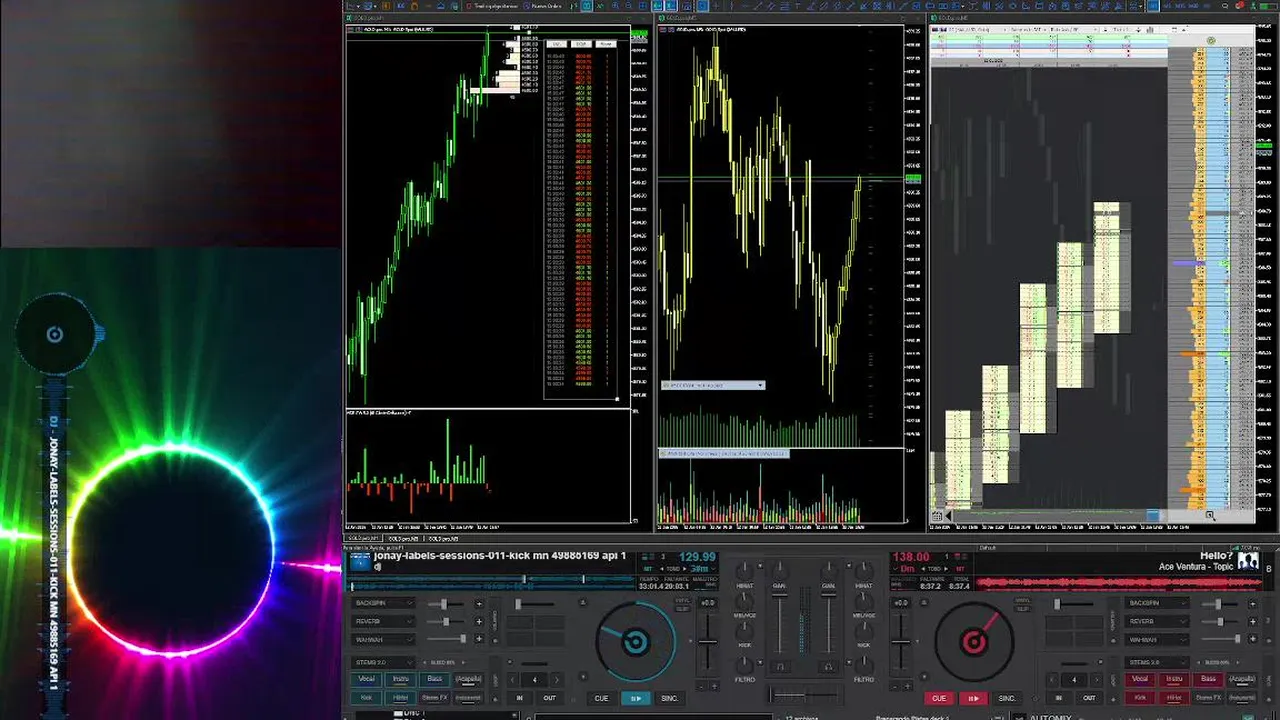The height and width of the screenshot is (720, 1280).
Task: Toggle play/pause on right red deck
Action: point(974,698)
